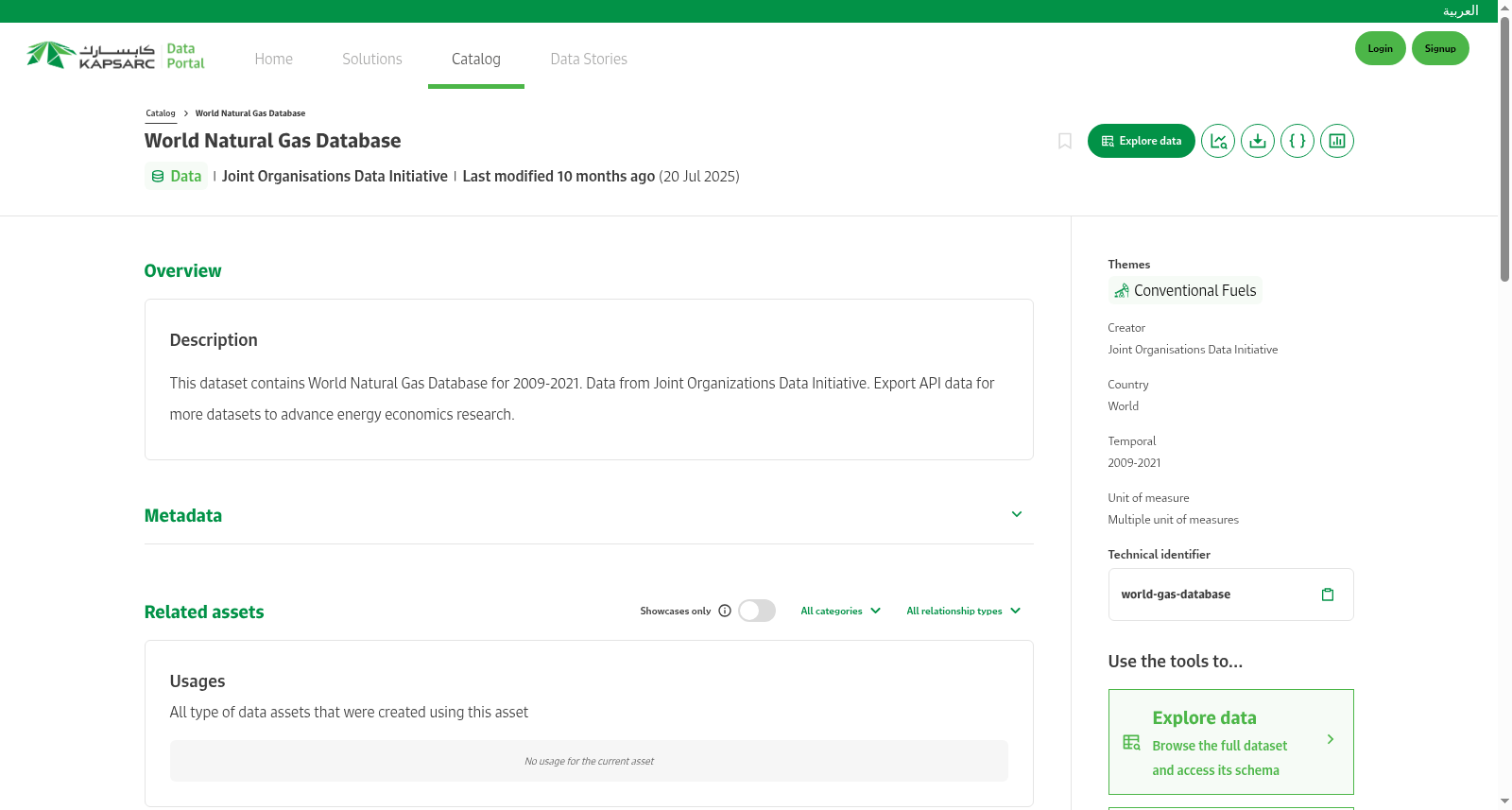Click the 'Last modified 10 months ago' text
Screen dimensions: 1512x810
pos(558,176)
